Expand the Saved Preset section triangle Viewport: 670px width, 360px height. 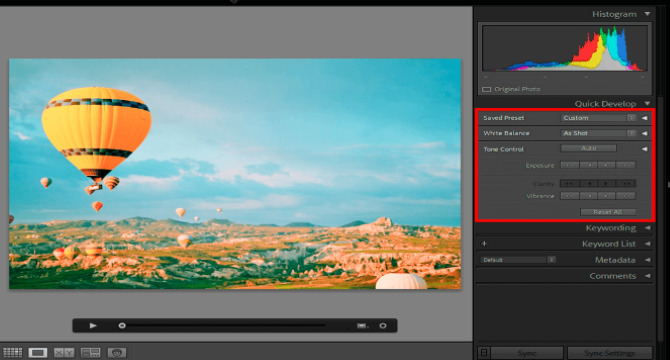tap(644, 118)
